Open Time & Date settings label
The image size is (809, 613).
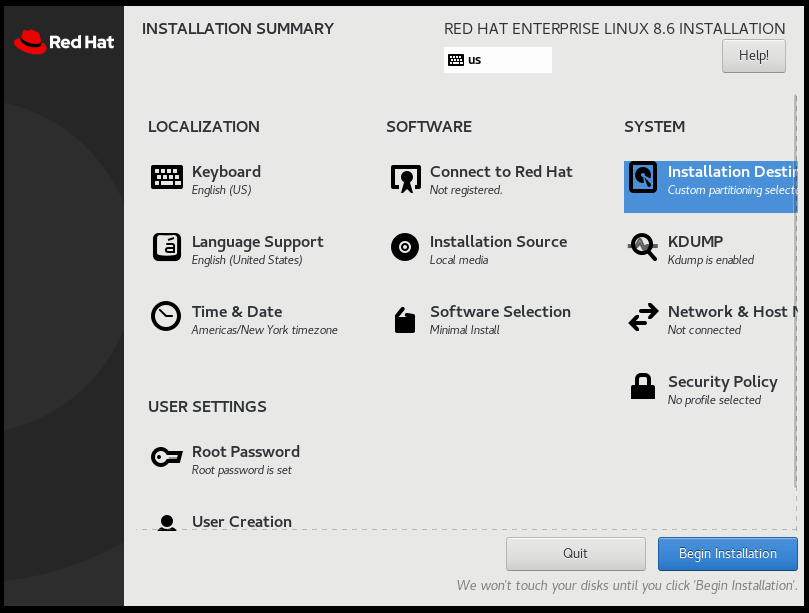click(x=237, y=312)
